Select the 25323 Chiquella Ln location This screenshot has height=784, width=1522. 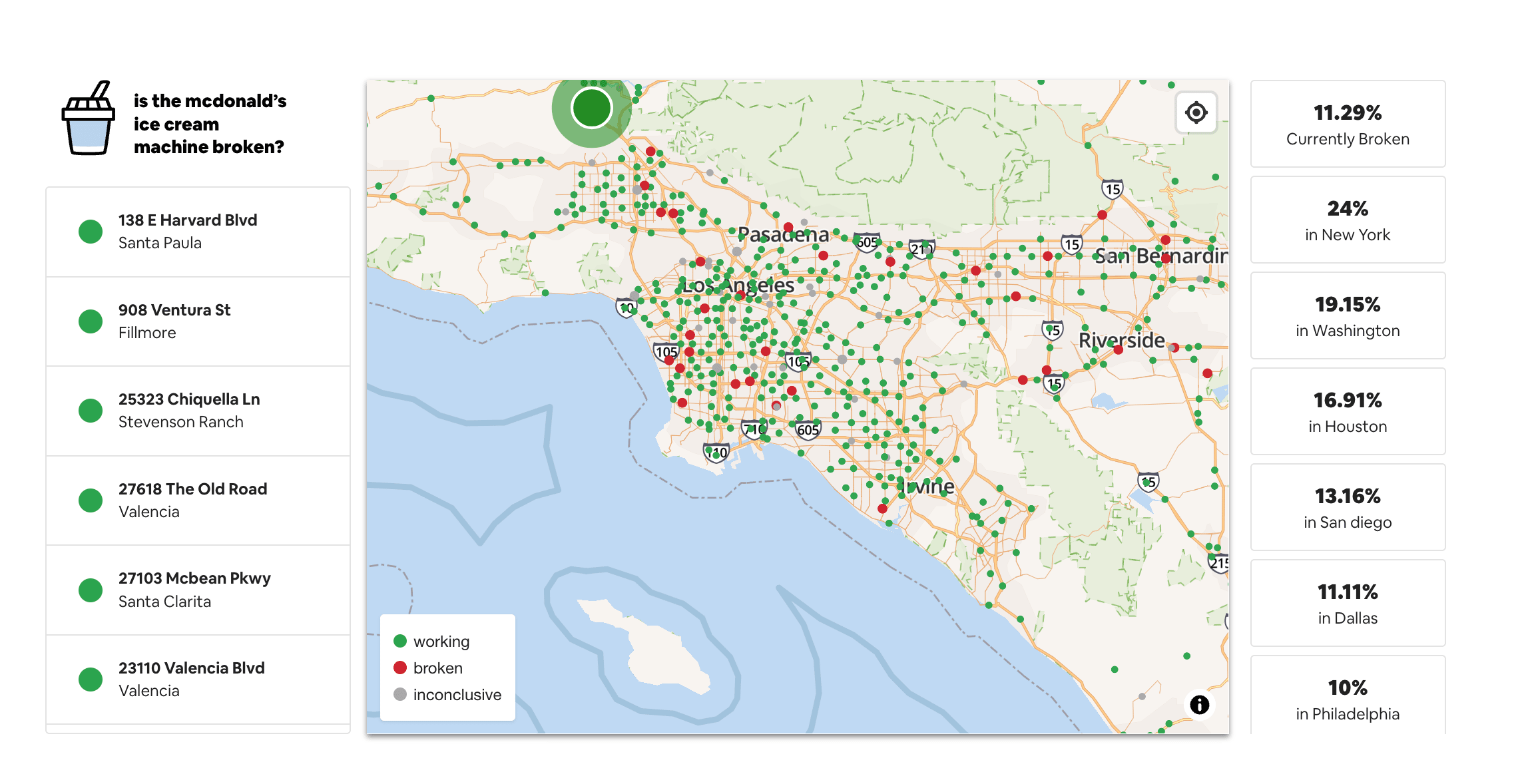coord(198,411)
